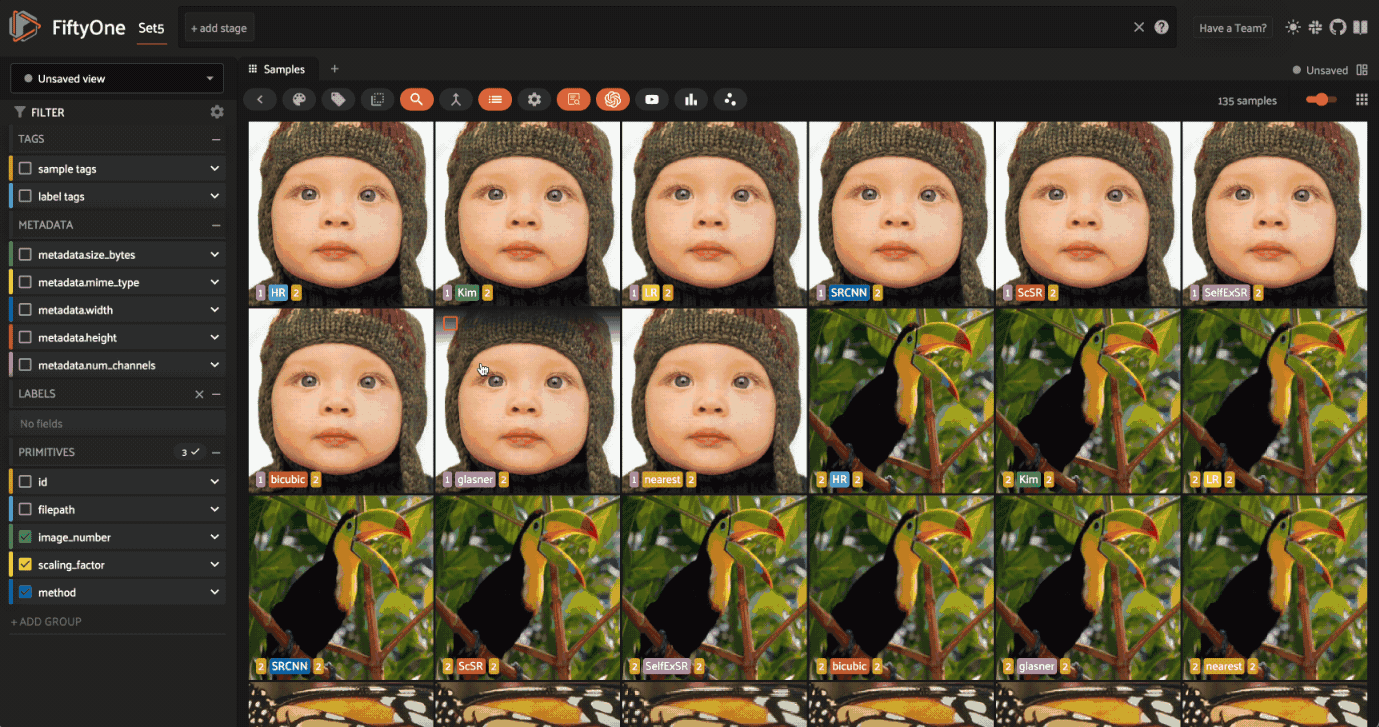Expand the sample tags filter chevron
Viewport: 1379px width, 727px height.
click(x=214, y=169)
